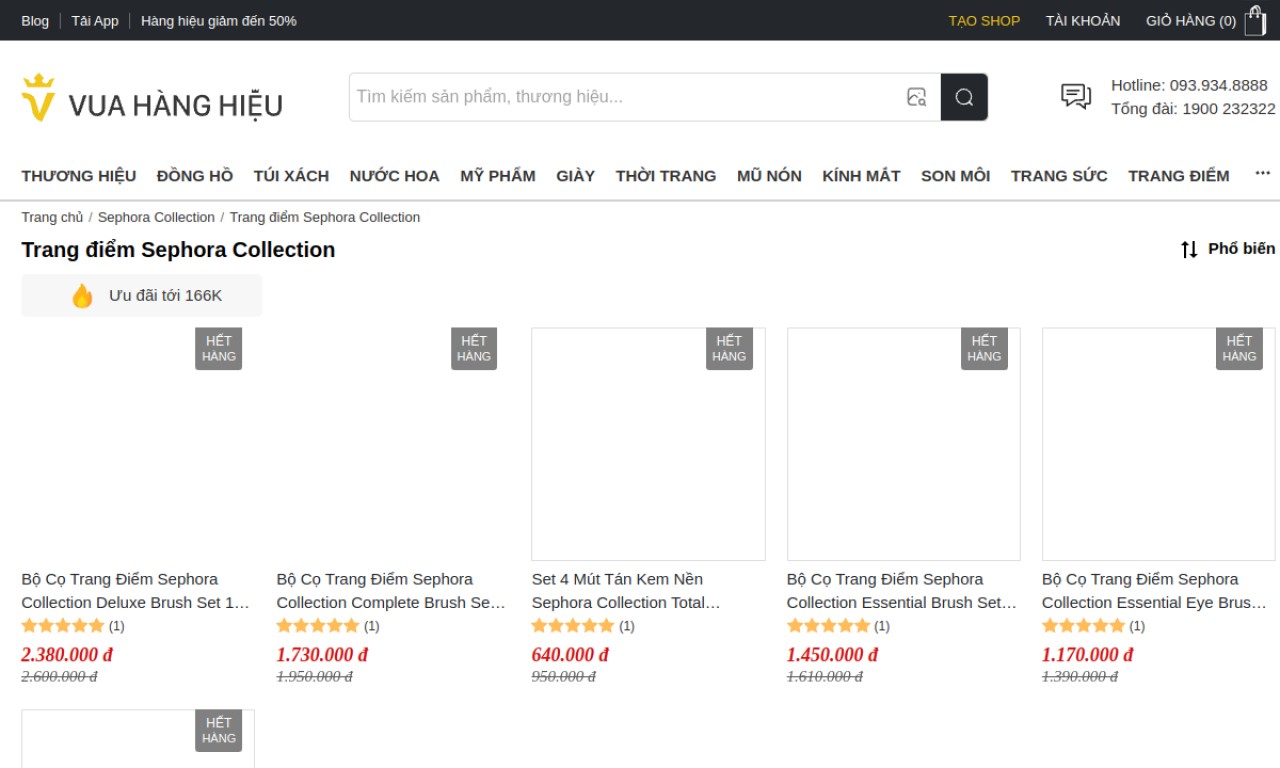Viewport: 1280px width, 768px height.
Task: Go to Sephora Collection breadcrumb
Action: point(156,217)
